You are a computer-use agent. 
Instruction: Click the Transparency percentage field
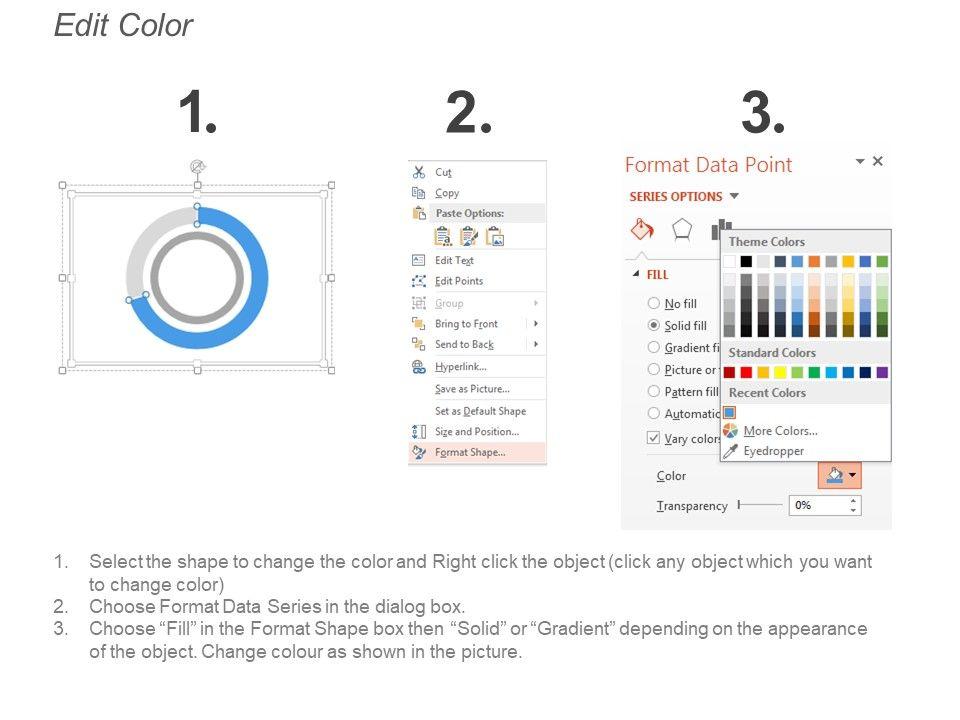click(x=817, y=506)
